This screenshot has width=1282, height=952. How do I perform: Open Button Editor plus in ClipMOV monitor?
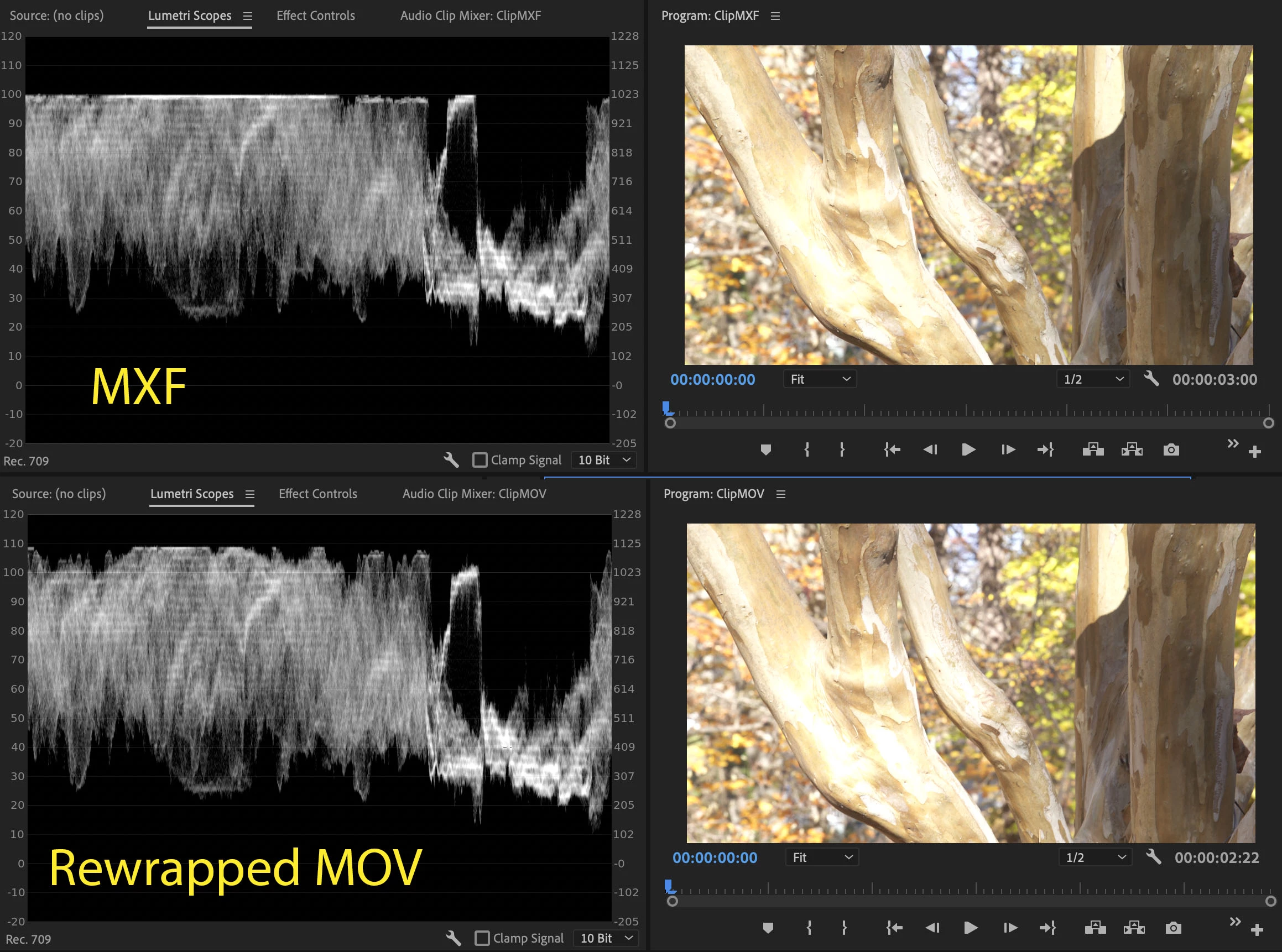click(1257, 930)
